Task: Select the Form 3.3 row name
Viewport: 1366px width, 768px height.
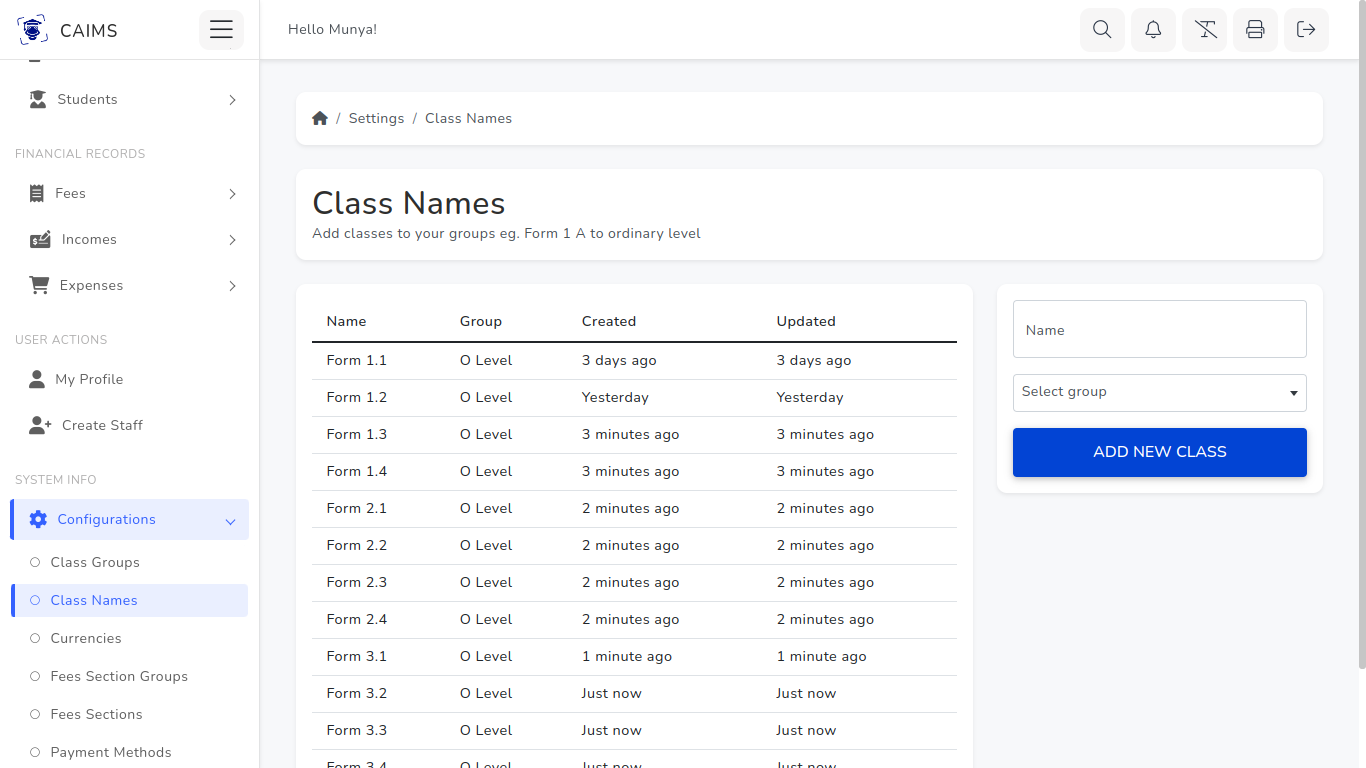Action: click(356, 730)
